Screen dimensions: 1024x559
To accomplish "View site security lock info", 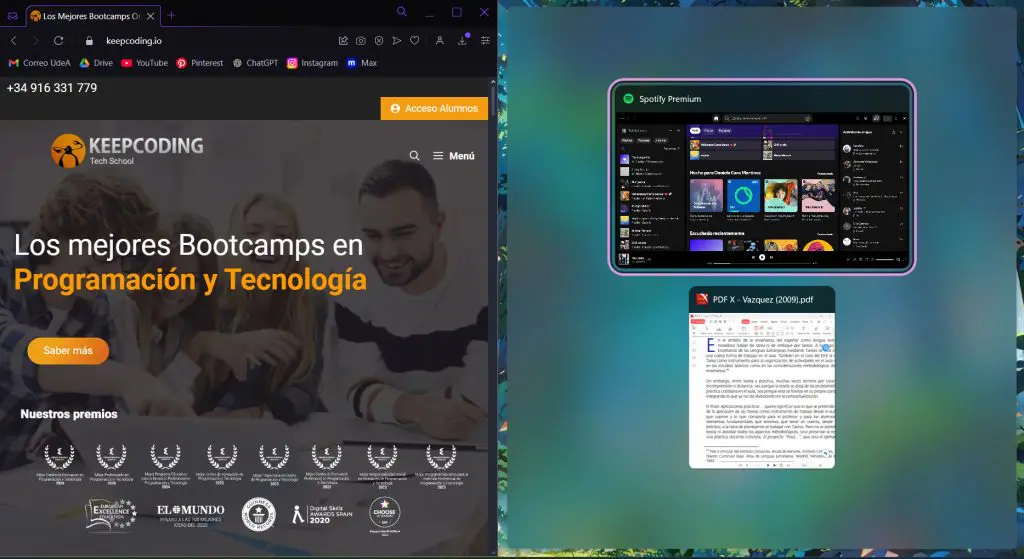I will 89,40.
